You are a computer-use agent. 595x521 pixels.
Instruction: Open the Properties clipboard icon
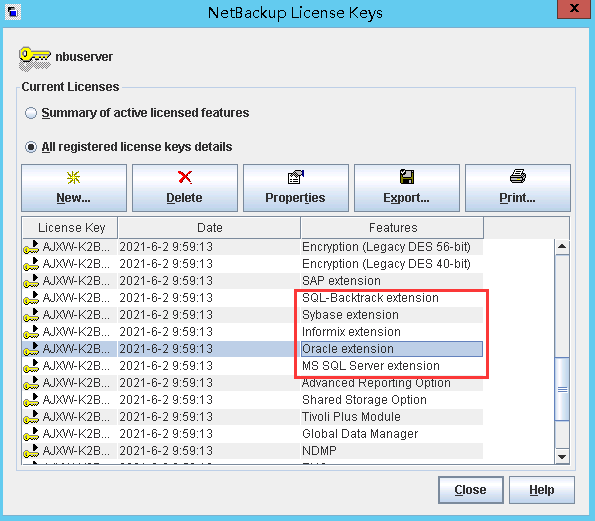(x=296, y=177)
